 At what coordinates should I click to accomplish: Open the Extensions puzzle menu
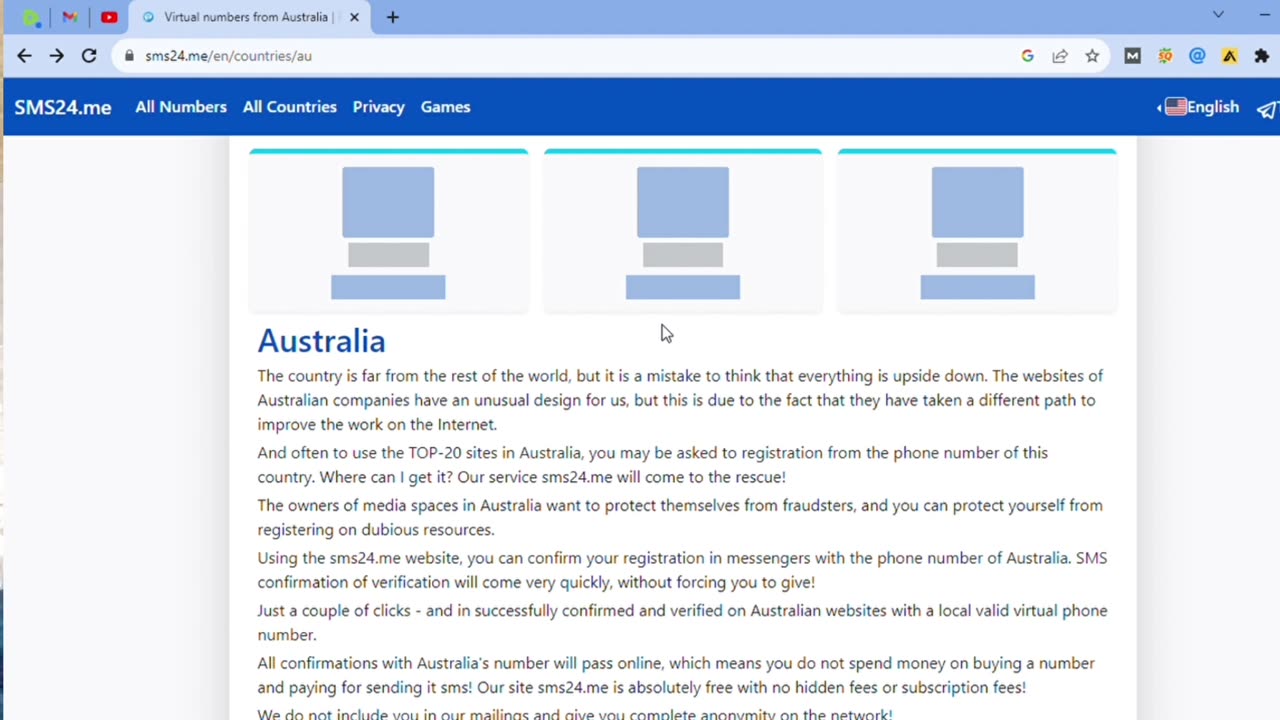[x=1262, y=56]
